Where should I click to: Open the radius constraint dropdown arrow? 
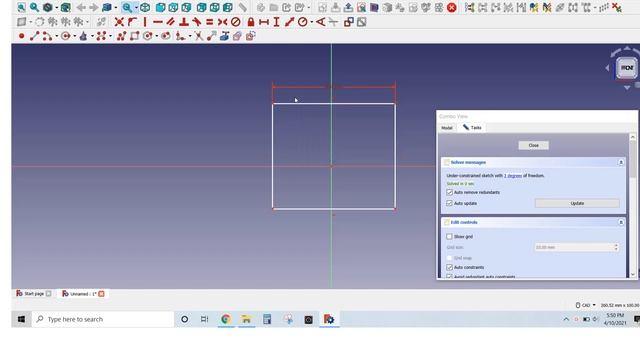pyautogui.click(x=311, y=22)
